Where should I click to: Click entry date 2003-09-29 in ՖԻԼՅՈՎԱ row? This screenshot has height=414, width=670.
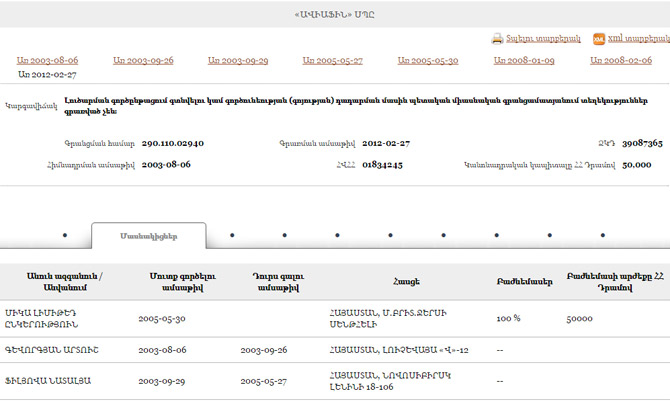click(162, 381)
